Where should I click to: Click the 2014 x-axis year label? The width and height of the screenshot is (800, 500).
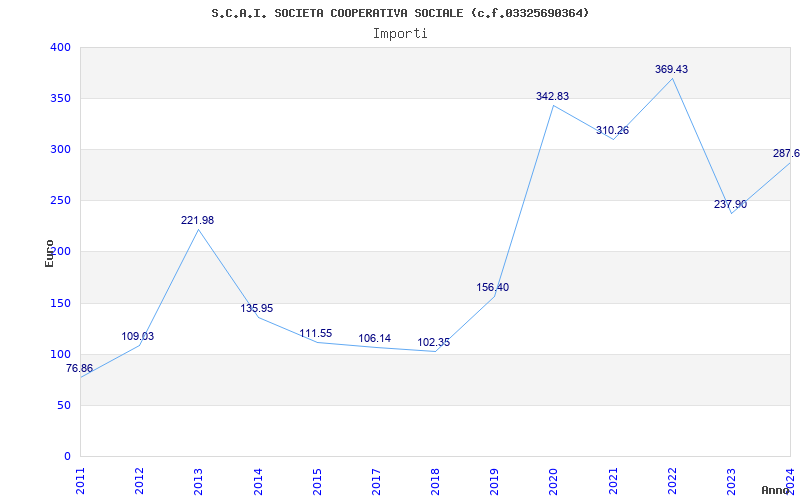pyautogui.click(x=258, y=481)
